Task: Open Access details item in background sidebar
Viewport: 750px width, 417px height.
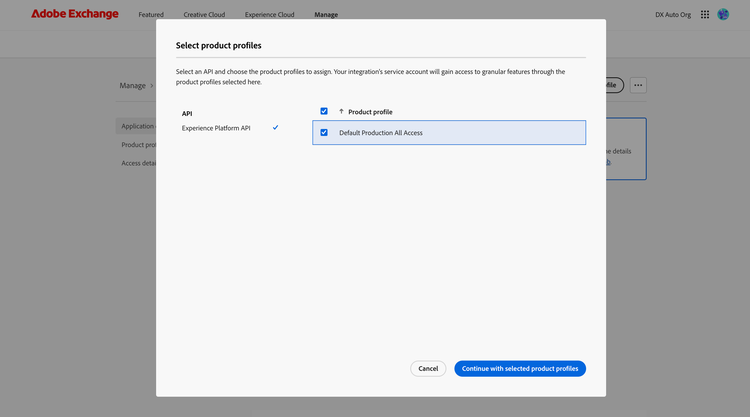Action: (138, 163)
